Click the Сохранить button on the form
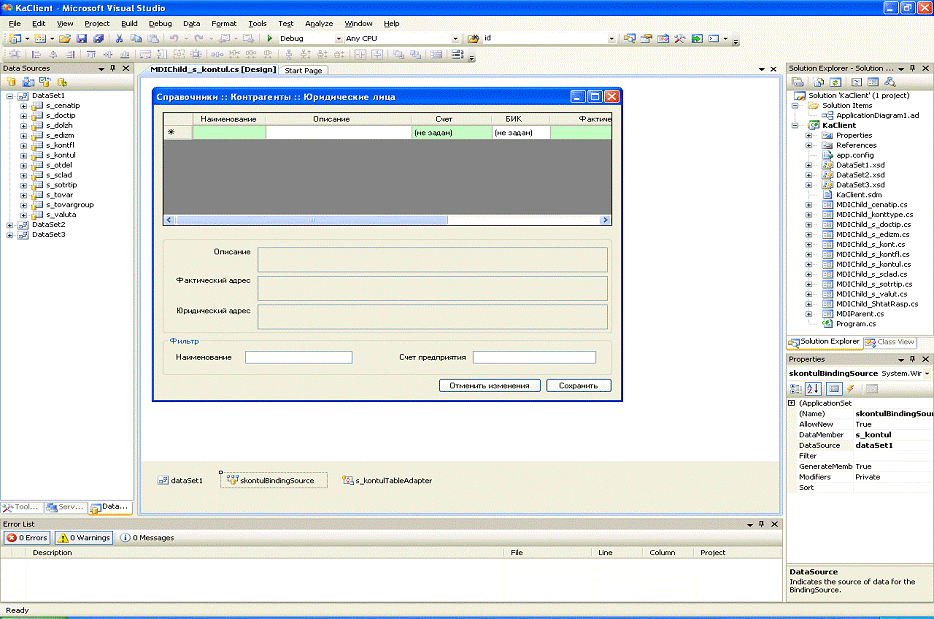 pos(578,385)
